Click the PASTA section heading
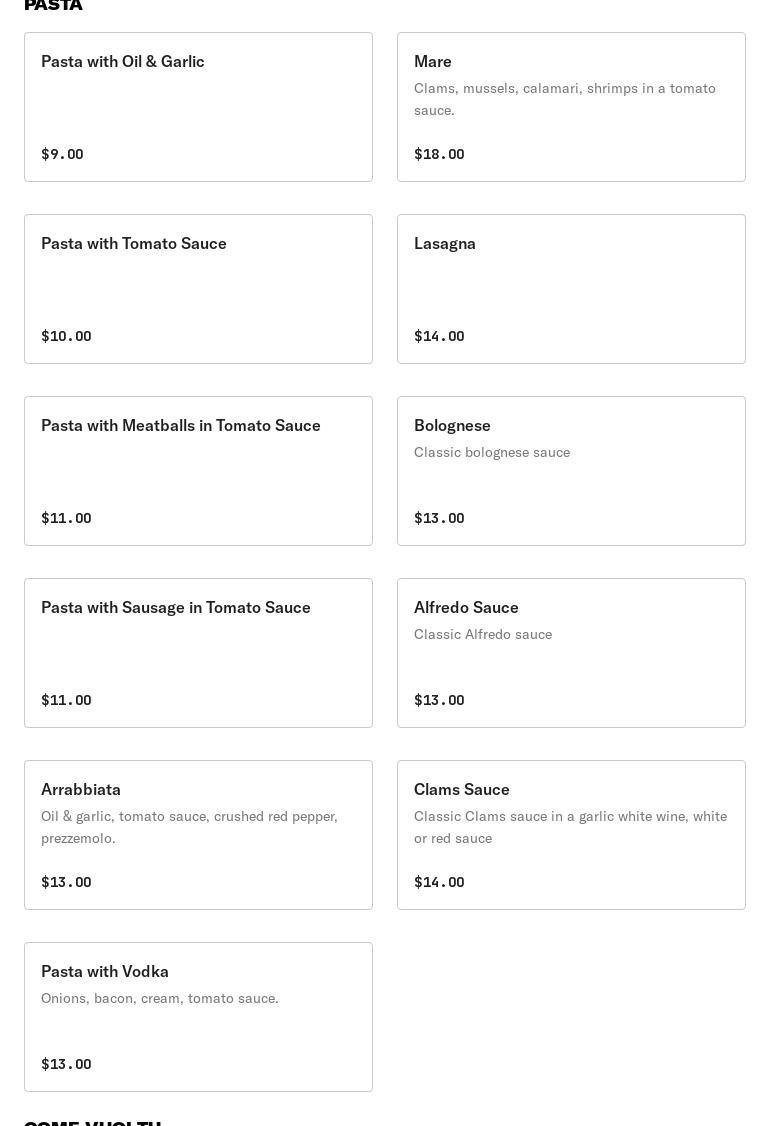This screenshot has width=770, height=1126. 53,5
